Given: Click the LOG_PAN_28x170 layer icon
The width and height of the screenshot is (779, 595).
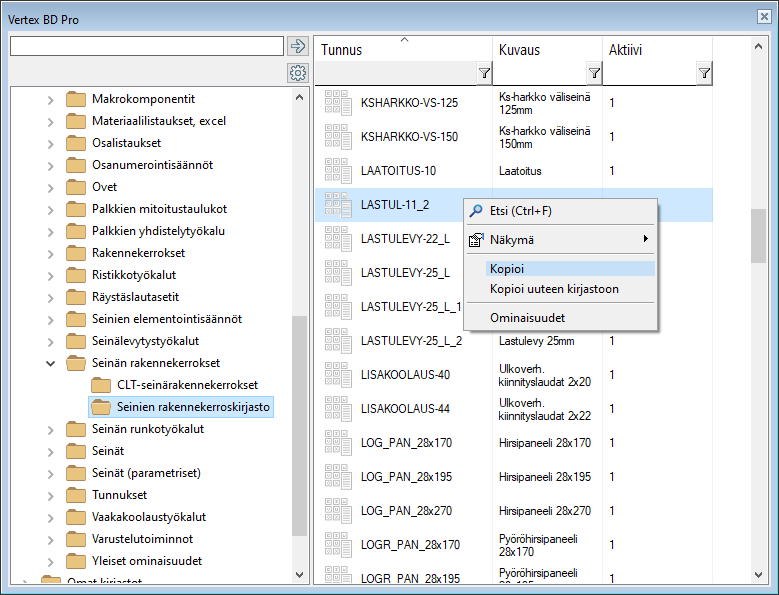Looking at the screenshot, I should click(337, 442).
